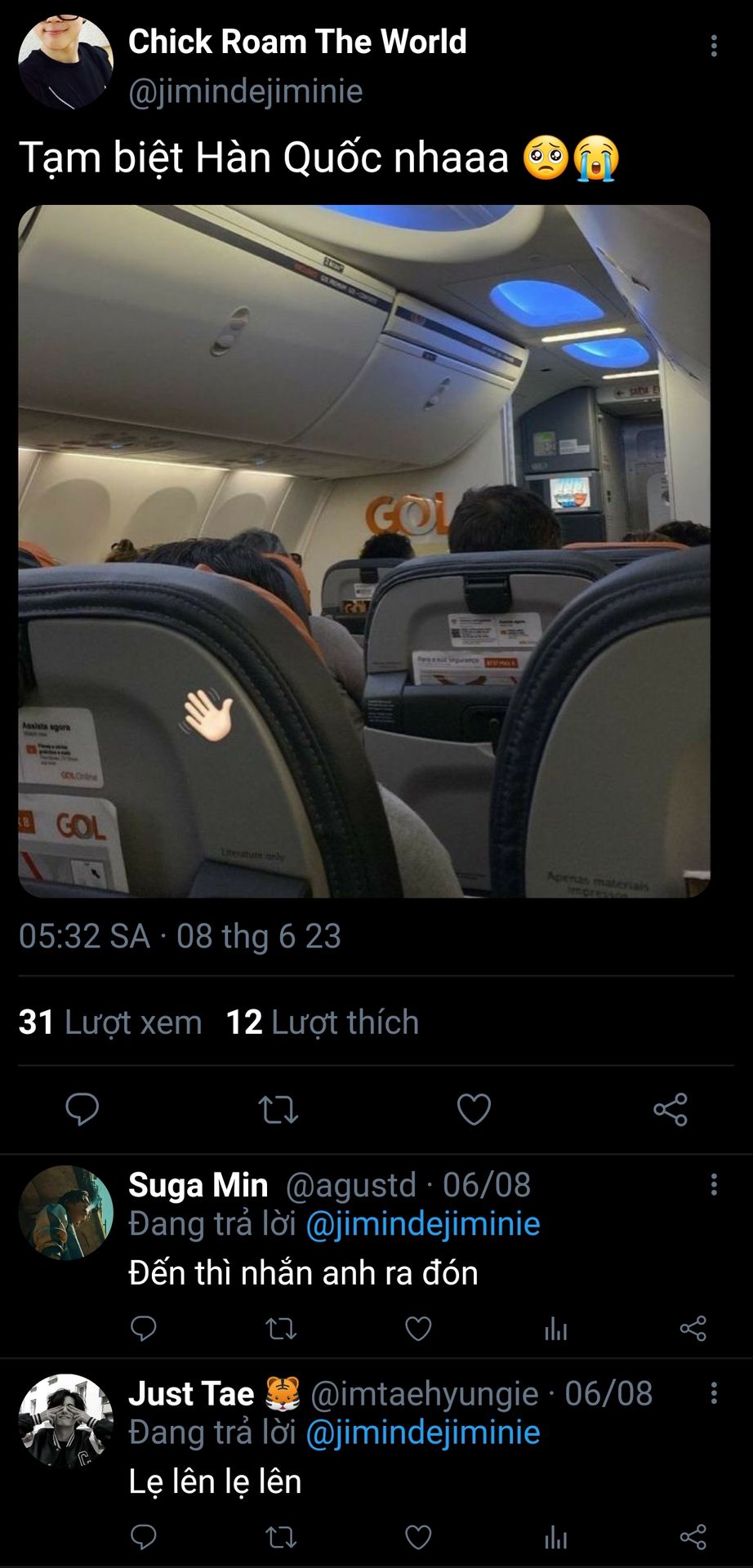753x1568 pixels.
Task: Share the main tweet
Action: pos(671,1110)
